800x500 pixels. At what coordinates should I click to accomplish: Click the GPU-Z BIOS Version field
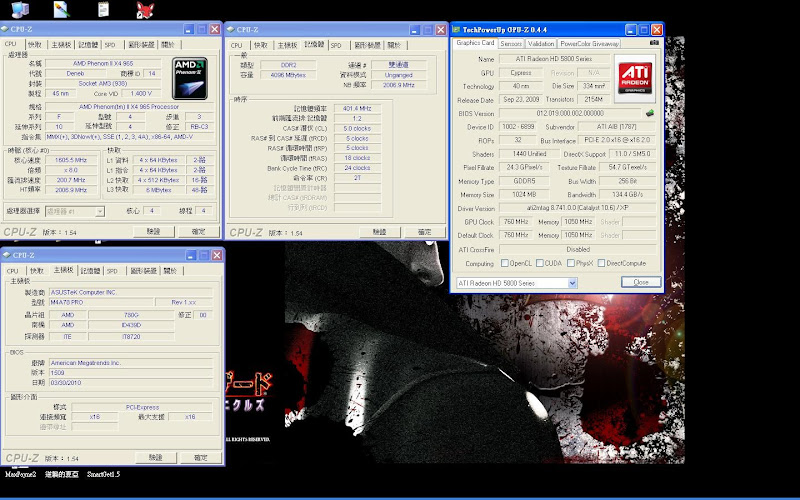[570, 113]
